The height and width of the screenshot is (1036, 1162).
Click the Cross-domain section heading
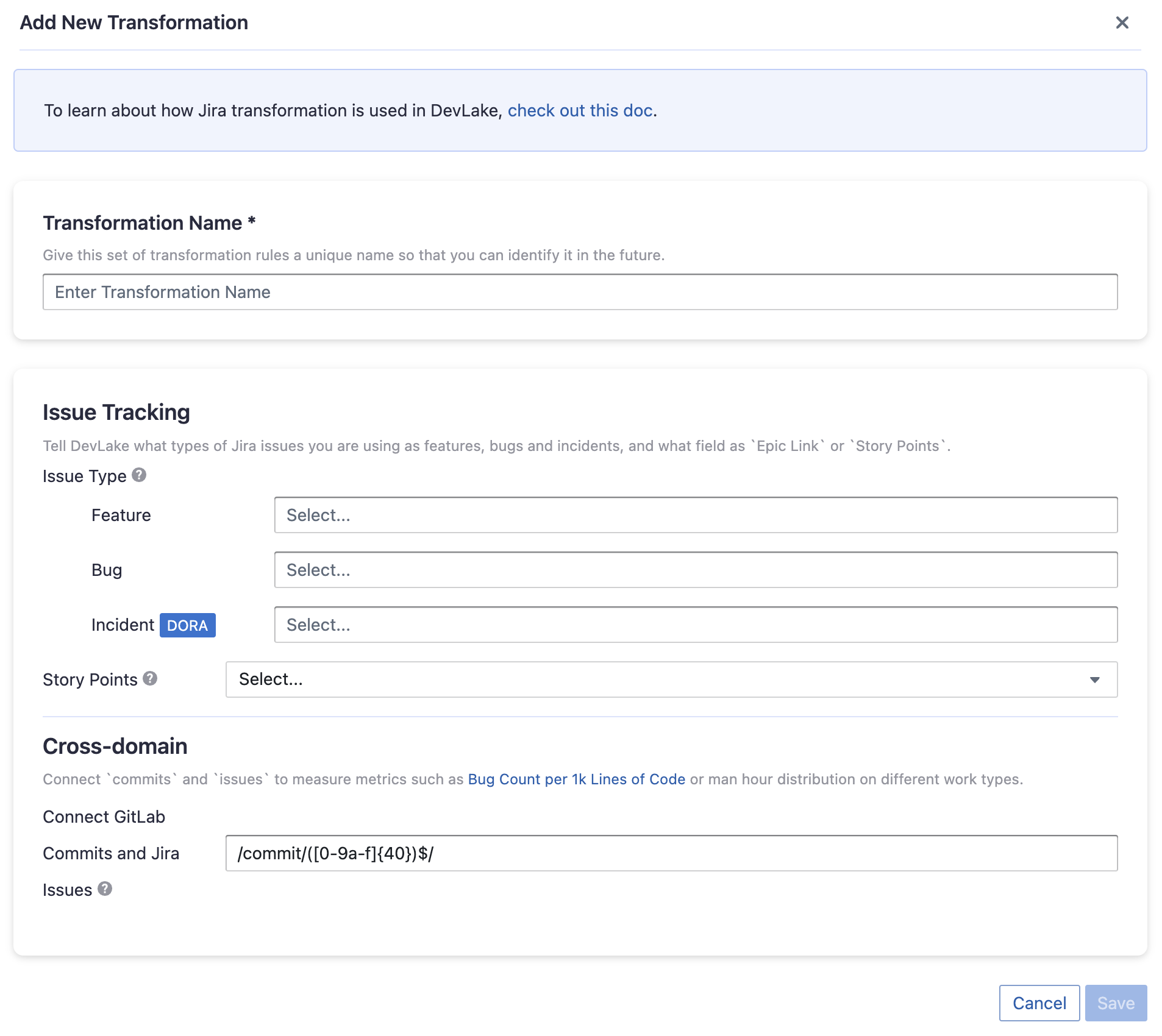115,747
